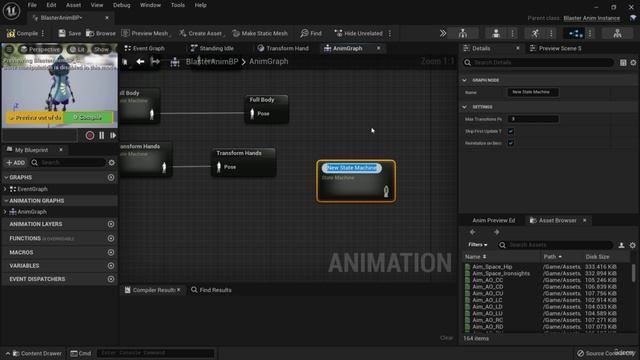The image size is (640, 360).
Task: Select the Transform Hands Pose node
Action: click(x=243, y=162)
